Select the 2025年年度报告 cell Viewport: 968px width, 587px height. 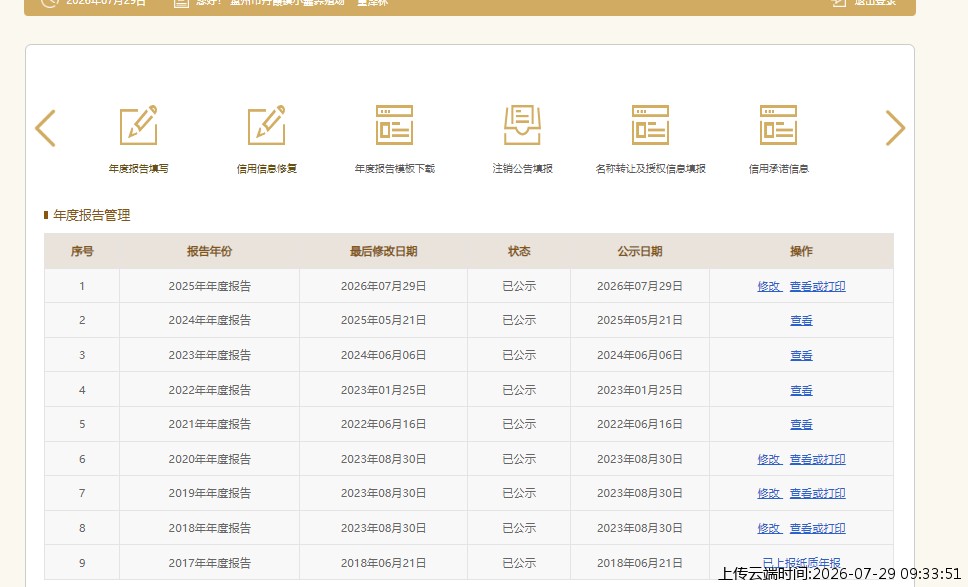(209, 286)
